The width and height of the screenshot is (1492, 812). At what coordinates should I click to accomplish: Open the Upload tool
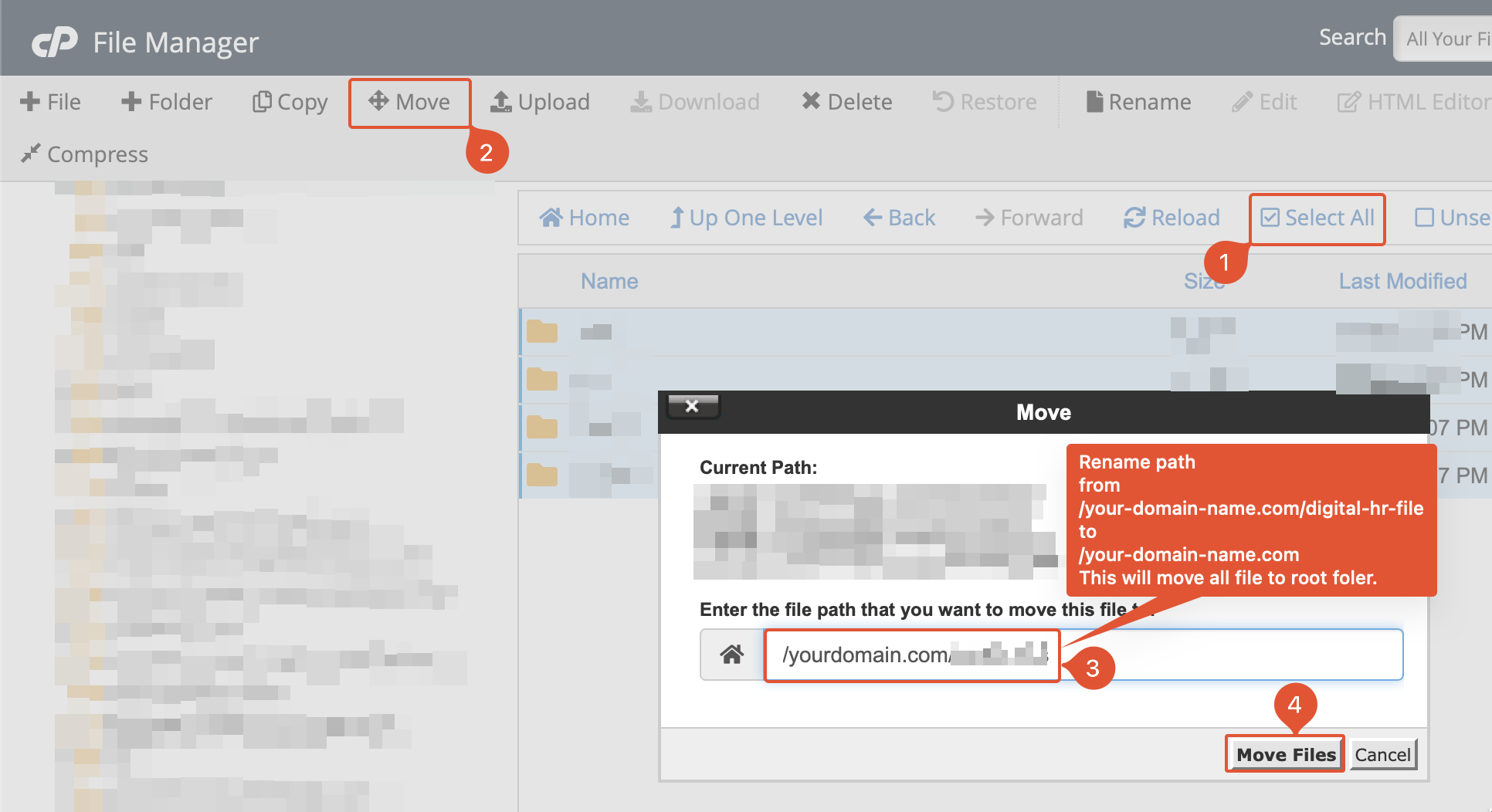click(541, 102)
